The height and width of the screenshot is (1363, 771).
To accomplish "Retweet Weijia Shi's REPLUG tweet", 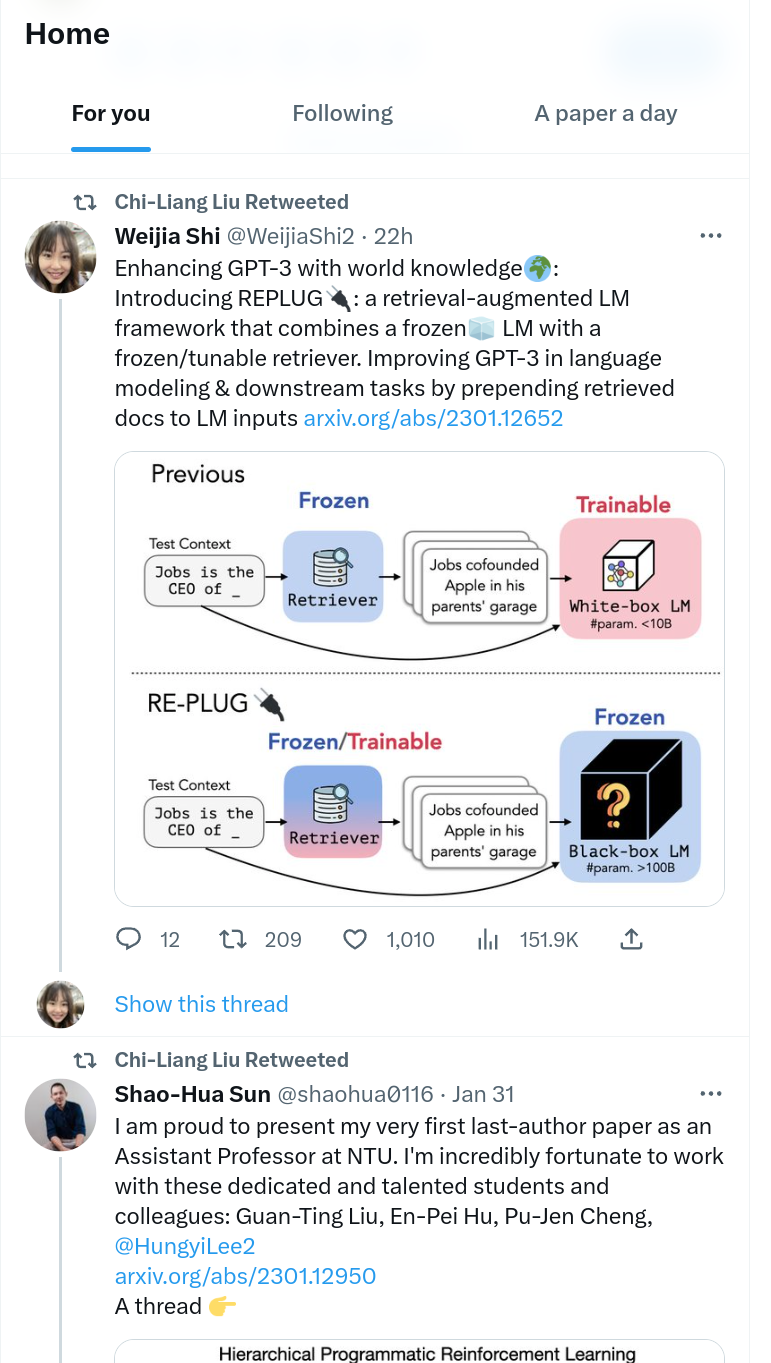I will tap(232, 939).
